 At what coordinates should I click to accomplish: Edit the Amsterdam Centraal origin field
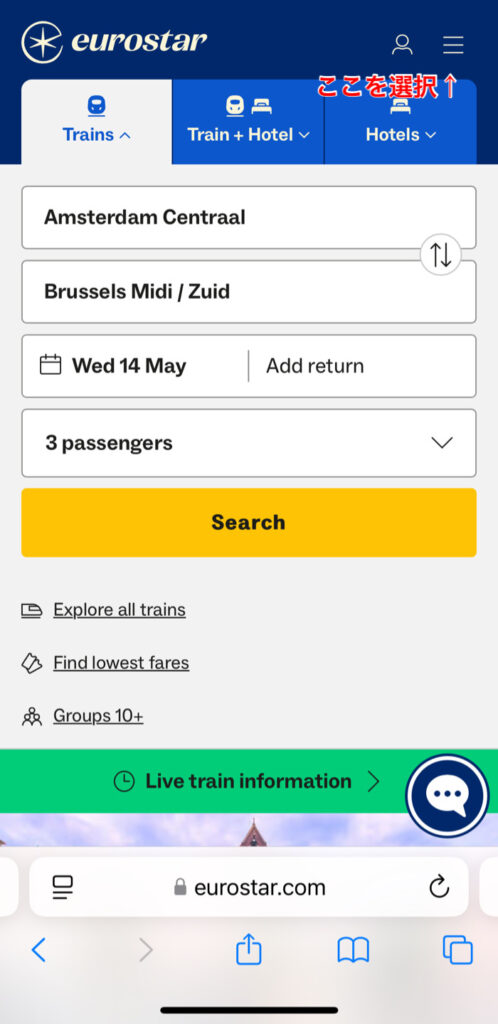pyautogui.click(x=249, y=217)
